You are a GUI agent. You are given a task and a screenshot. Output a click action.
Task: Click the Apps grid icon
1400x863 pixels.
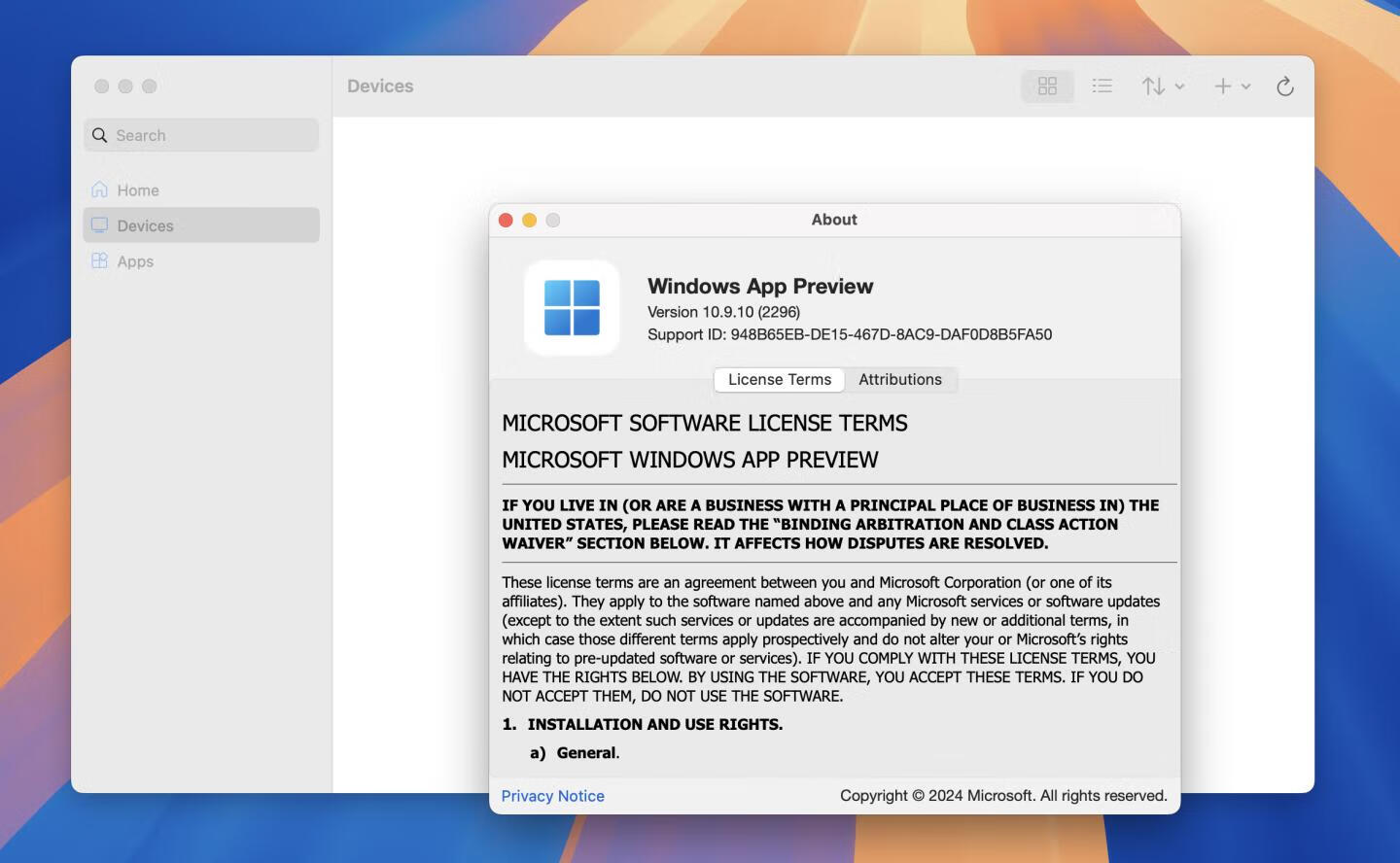(x=99, y=260)
